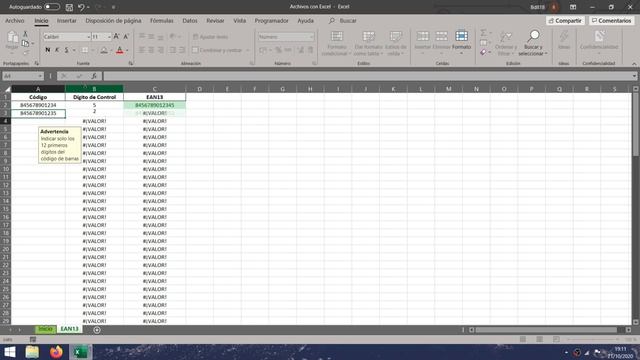The width and height of the screenshot is (640, 360).
Task: Go to the Programador tab
Action: point(271,20)
